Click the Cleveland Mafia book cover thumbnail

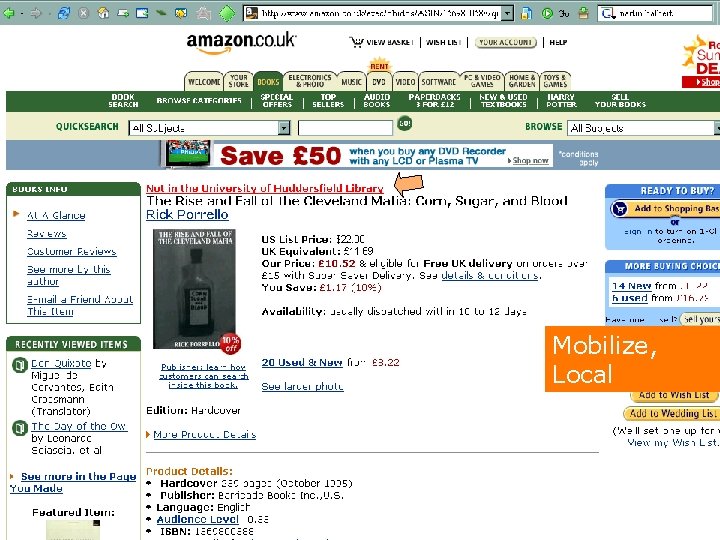tap(194, 289)
